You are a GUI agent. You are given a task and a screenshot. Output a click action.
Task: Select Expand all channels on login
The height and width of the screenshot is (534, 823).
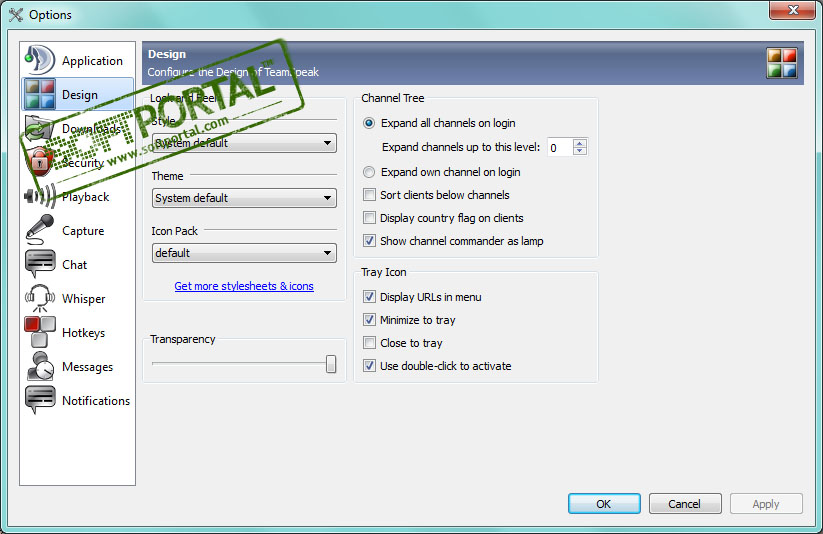[369, 123]
